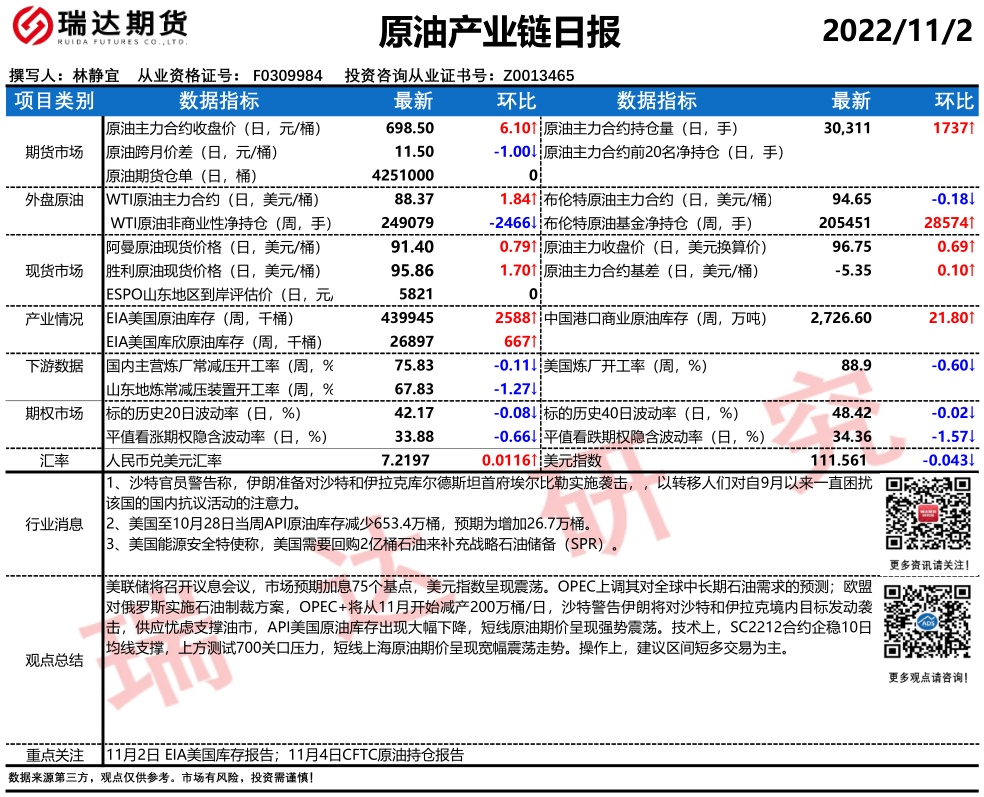Select the 行业消息 section label
Viewport: 984px width, 797px height.
coord(55,523)
